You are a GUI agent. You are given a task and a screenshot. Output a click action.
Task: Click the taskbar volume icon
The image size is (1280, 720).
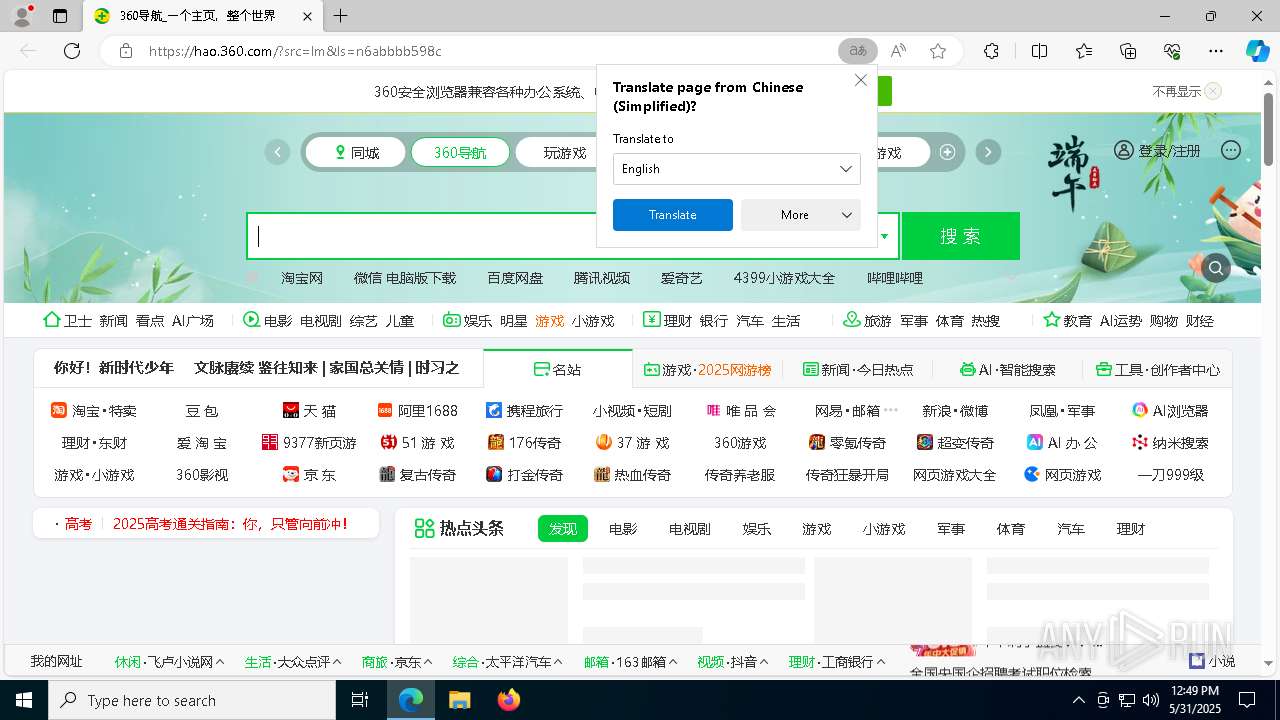[1150, 700]
